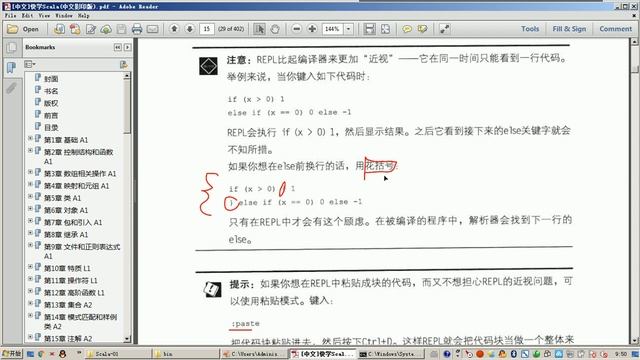Image resolution: width=640 pixels, height=360 pixels.
Task: Open the Comment pane
Action: [616, 29]
